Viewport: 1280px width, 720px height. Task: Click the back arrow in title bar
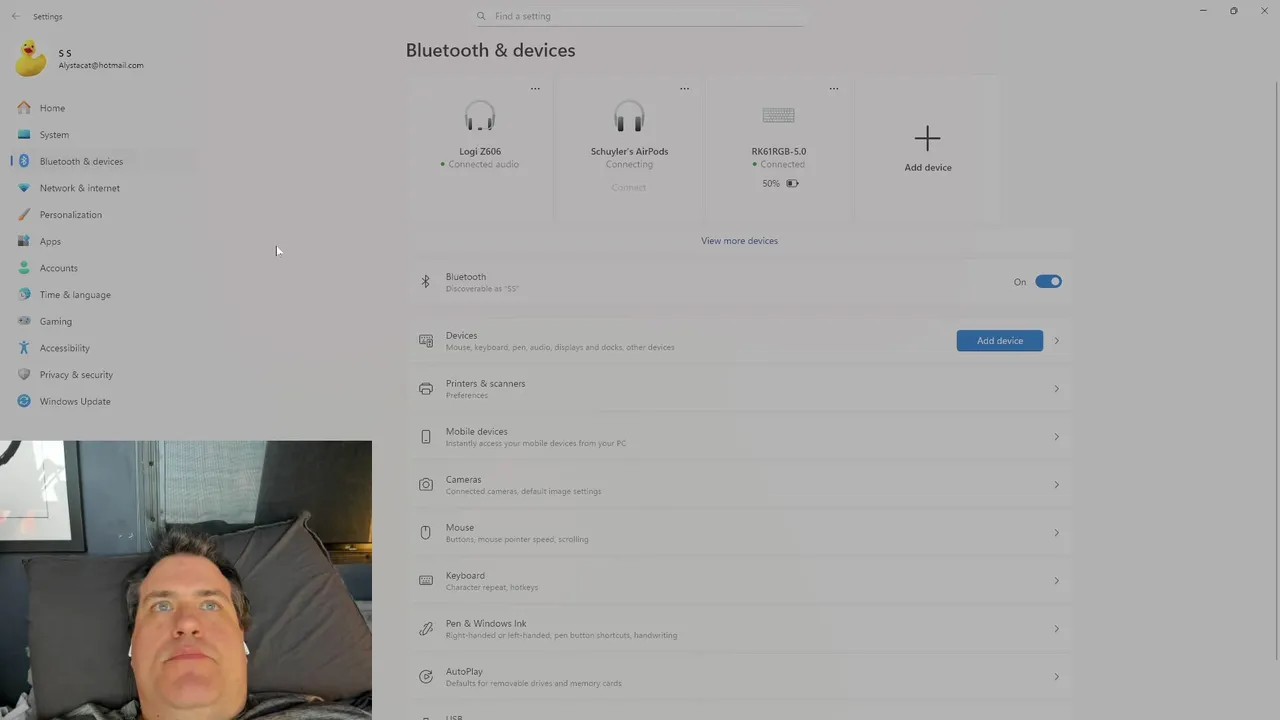point(15,16)
